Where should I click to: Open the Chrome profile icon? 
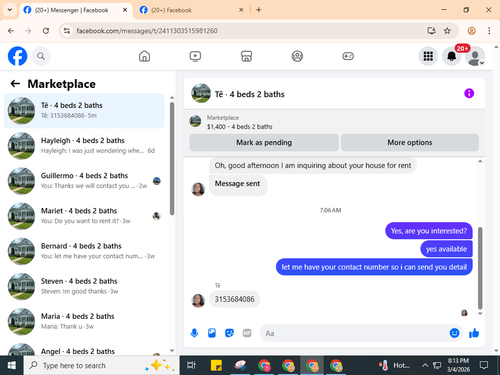pyautogui.click(x=471, y=31)
